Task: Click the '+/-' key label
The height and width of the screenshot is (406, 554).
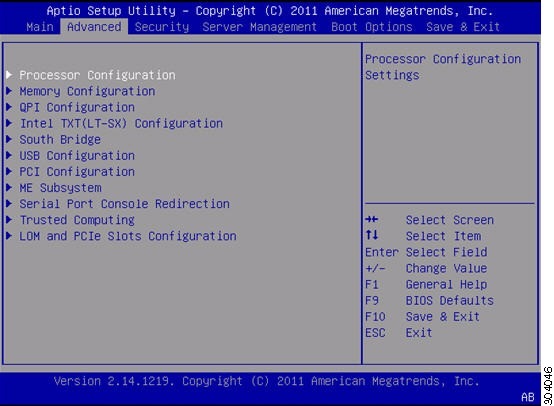Action: (x=375, y=269)
